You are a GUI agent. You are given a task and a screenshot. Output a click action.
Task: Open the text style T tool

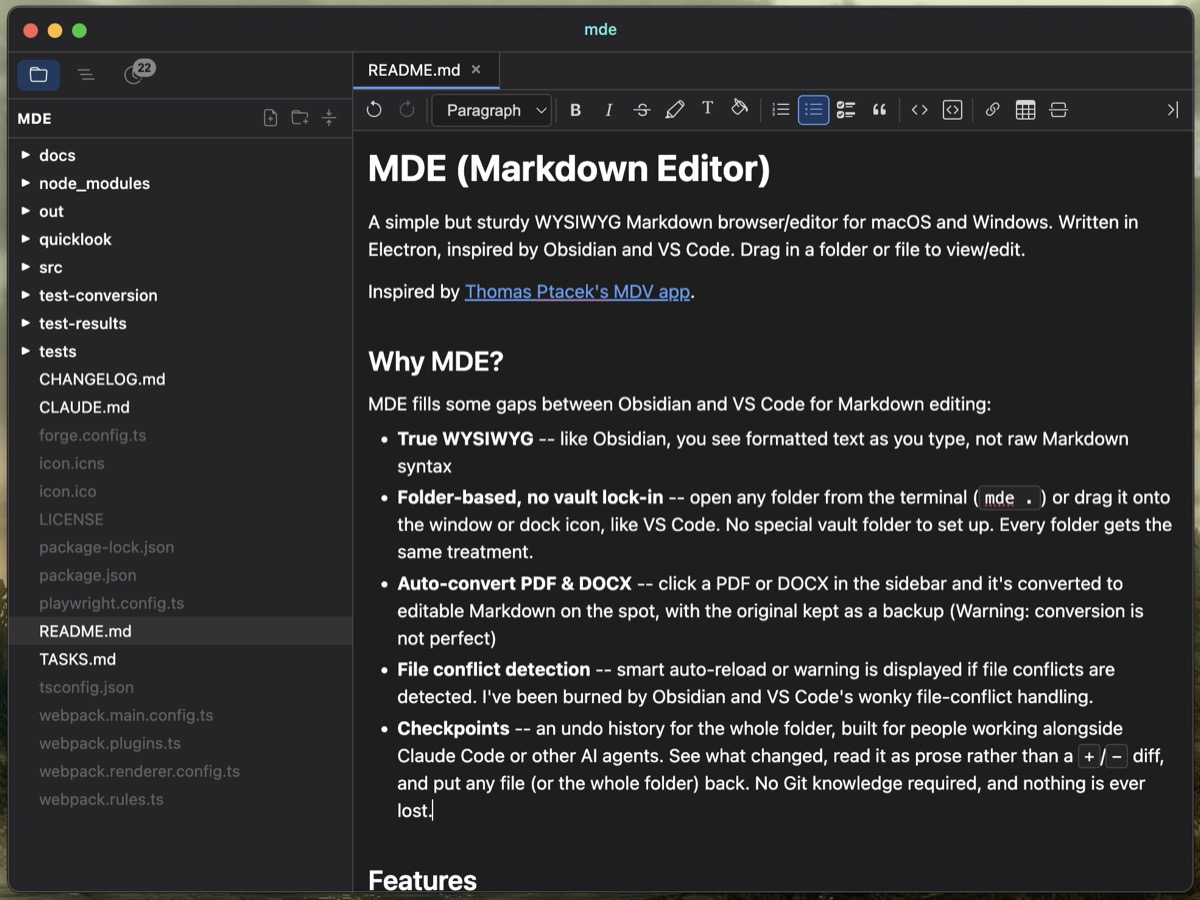(x=707, y=109)
